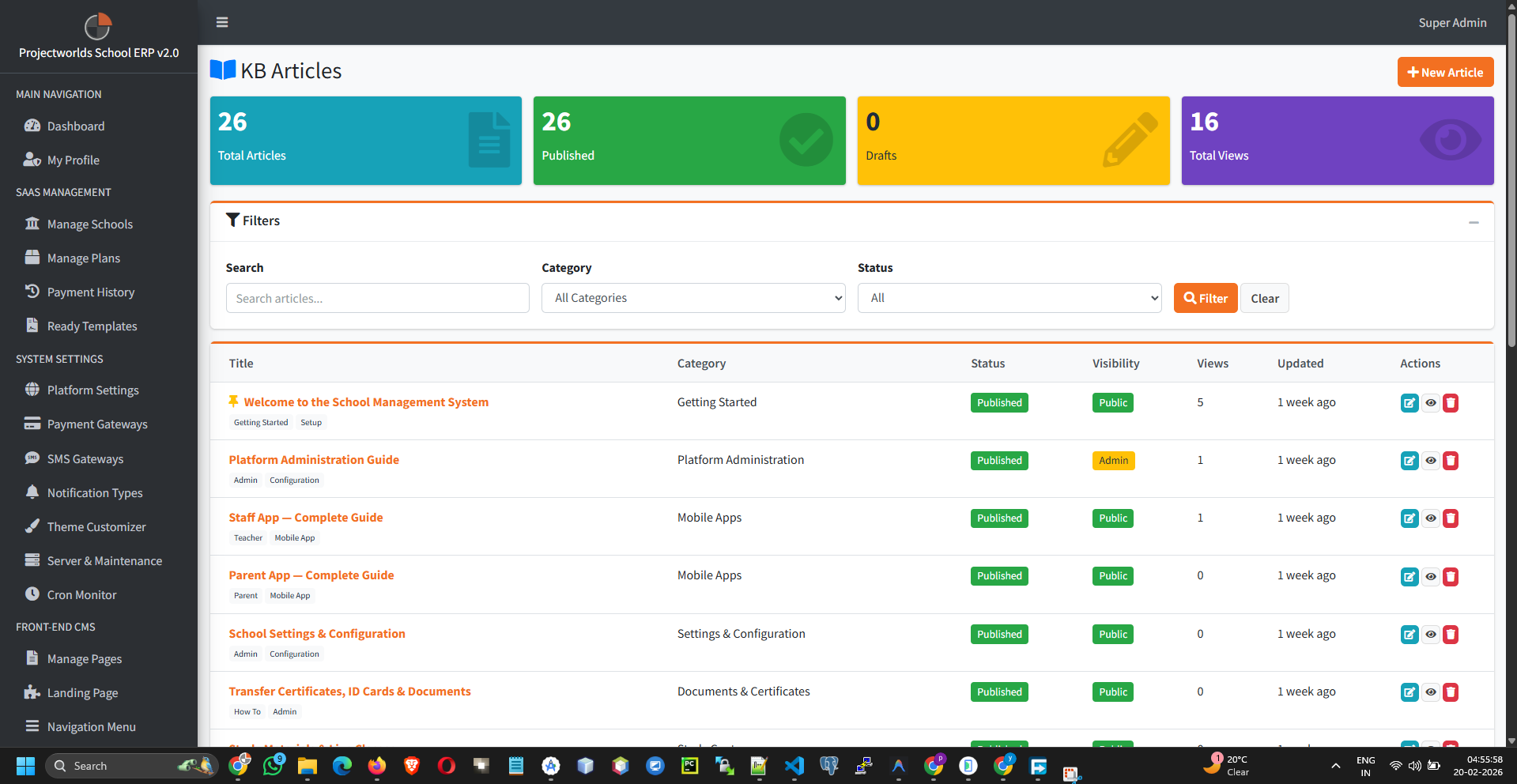Click the New Article button
Viewport: 1517px width, 784px height.
tap(1445, 72)
